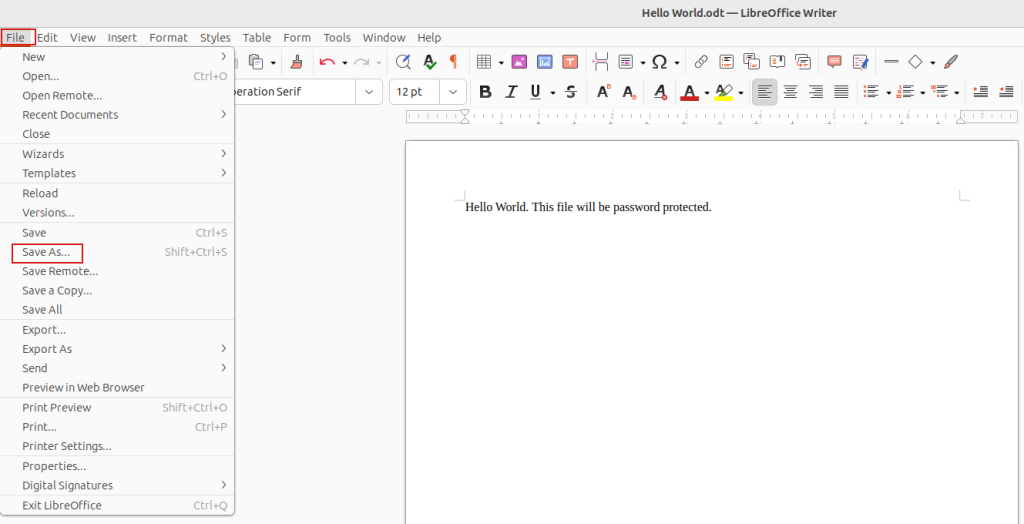Click the 12 pt font size field

[x=415, y=92]
